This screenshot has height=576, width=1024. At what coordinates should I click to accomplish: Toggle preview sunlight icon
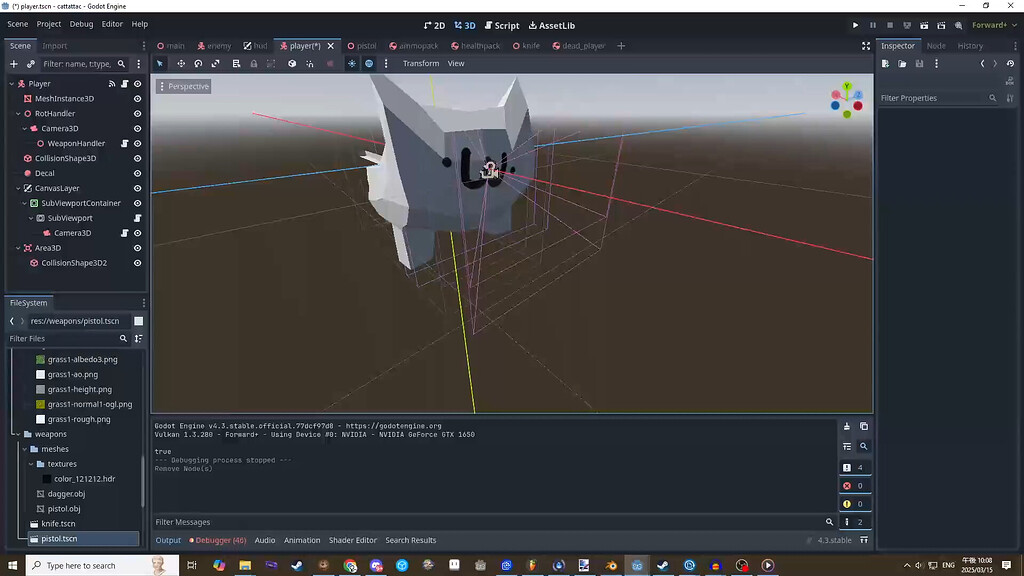pyautogui.click(x=351, y=63)
